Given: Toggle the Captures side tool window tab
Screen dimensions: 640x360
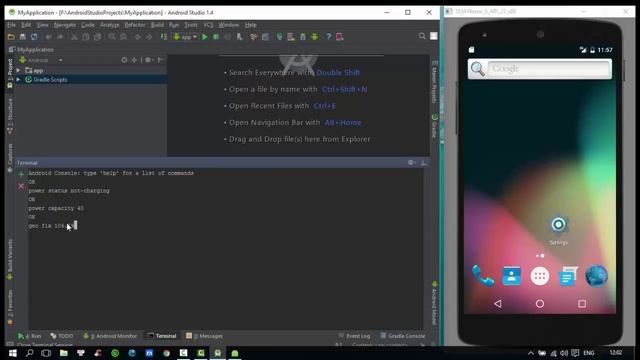Looking at the screenshot, I should pos(10,158).
